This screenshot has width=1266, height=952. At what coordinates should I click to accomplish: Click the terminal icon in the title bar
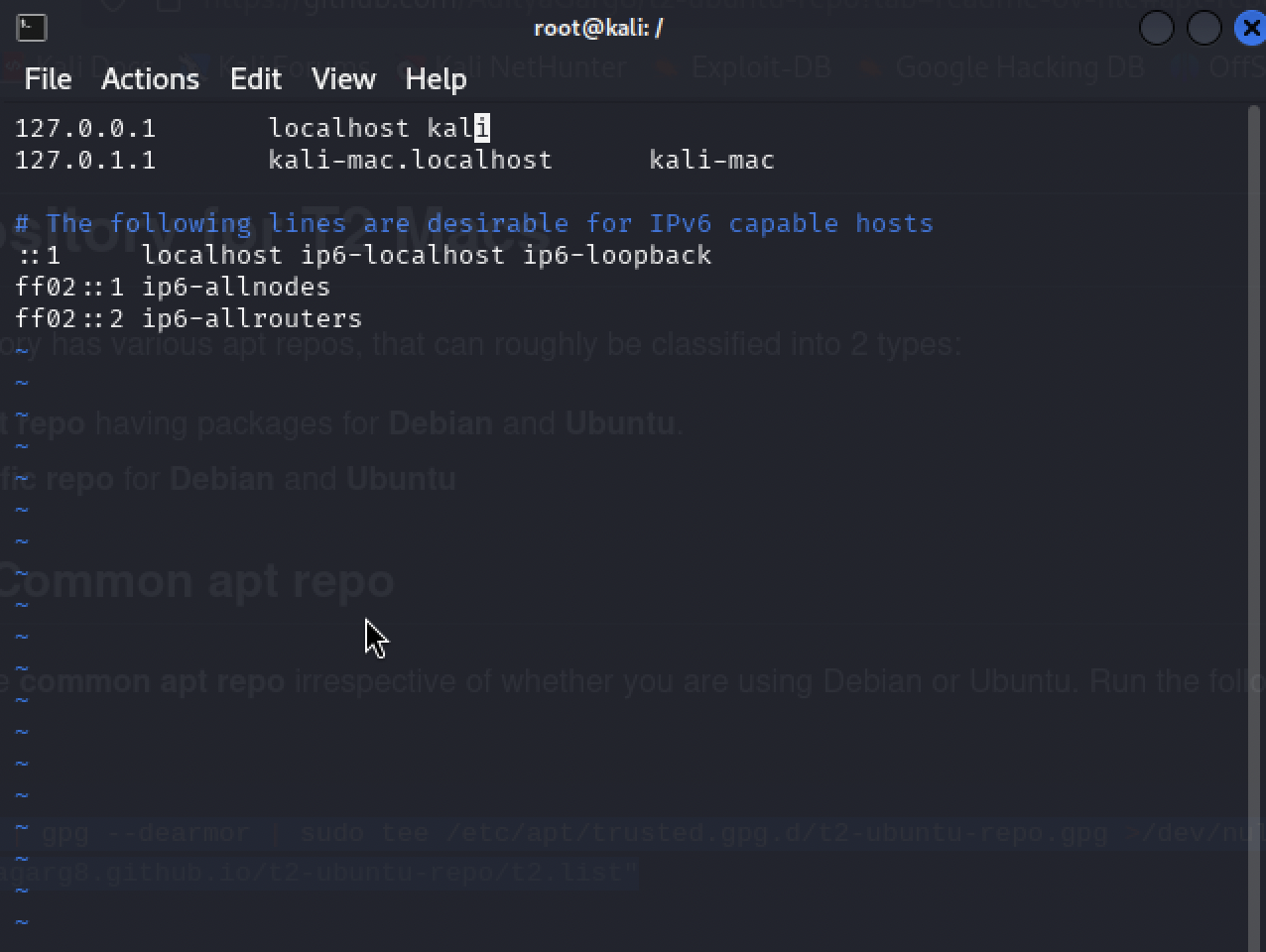31,28
